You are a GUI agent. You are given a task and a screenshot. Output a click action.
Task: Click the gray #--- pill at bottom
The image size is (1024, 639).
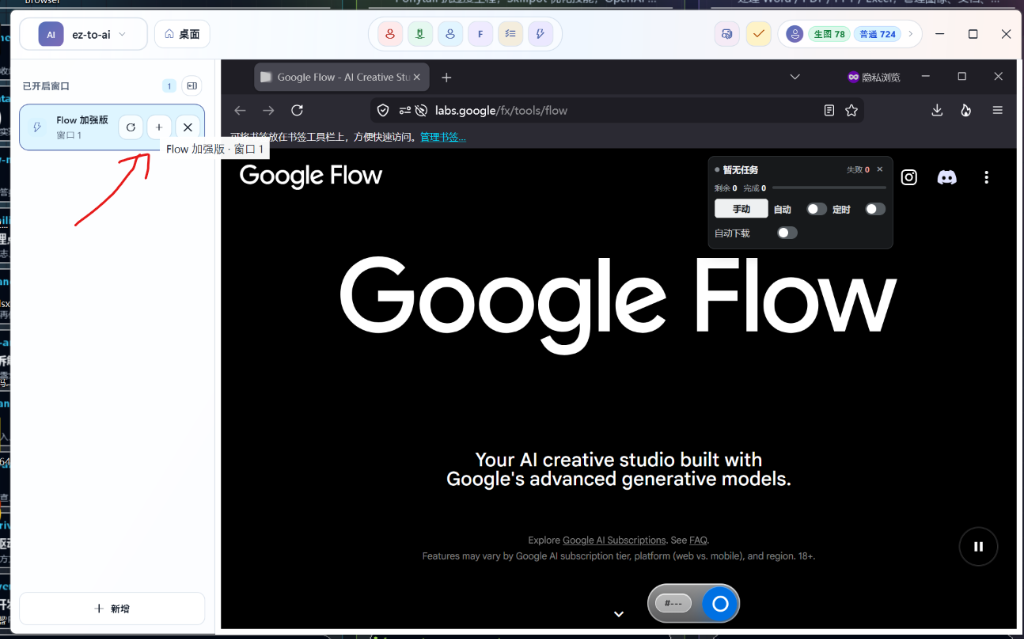coord(673,603)
